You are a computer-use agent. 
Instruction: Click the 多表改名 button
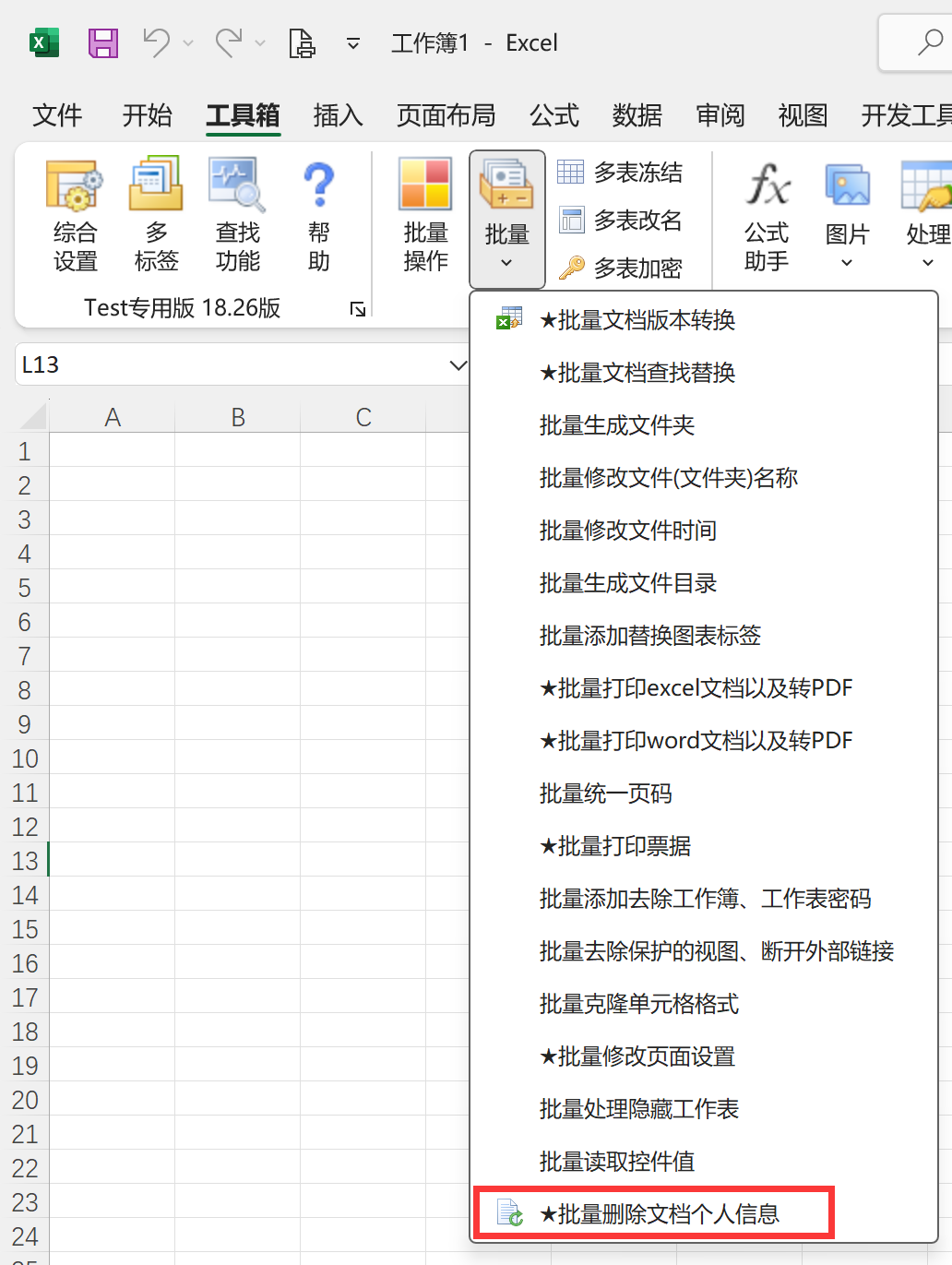pyautogui.click(x=621, y=220)
